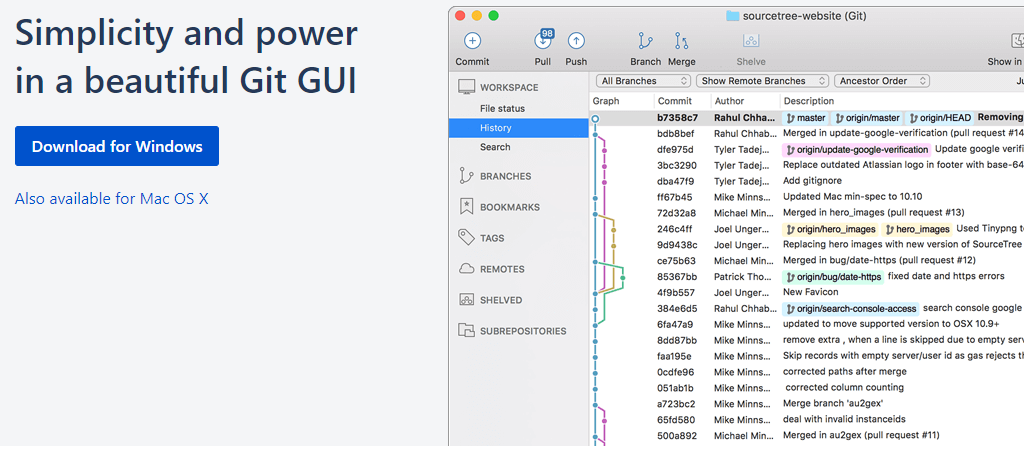Click the Remotes cloud icon in sidebar
This screenshot has width=1024, height=456.
click(466, 269)
